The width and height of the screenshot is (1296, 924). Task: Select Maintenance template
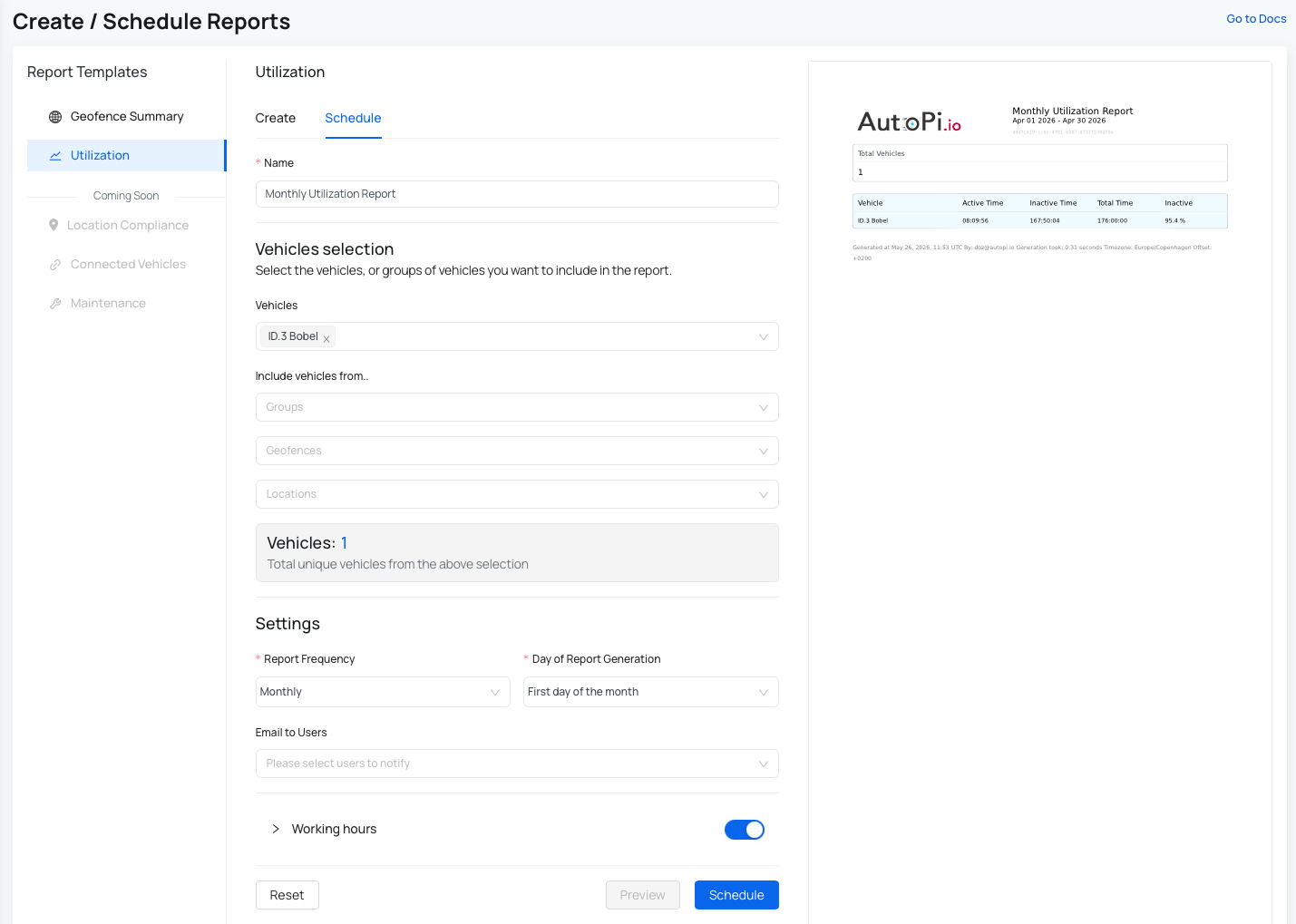point(126,303)
